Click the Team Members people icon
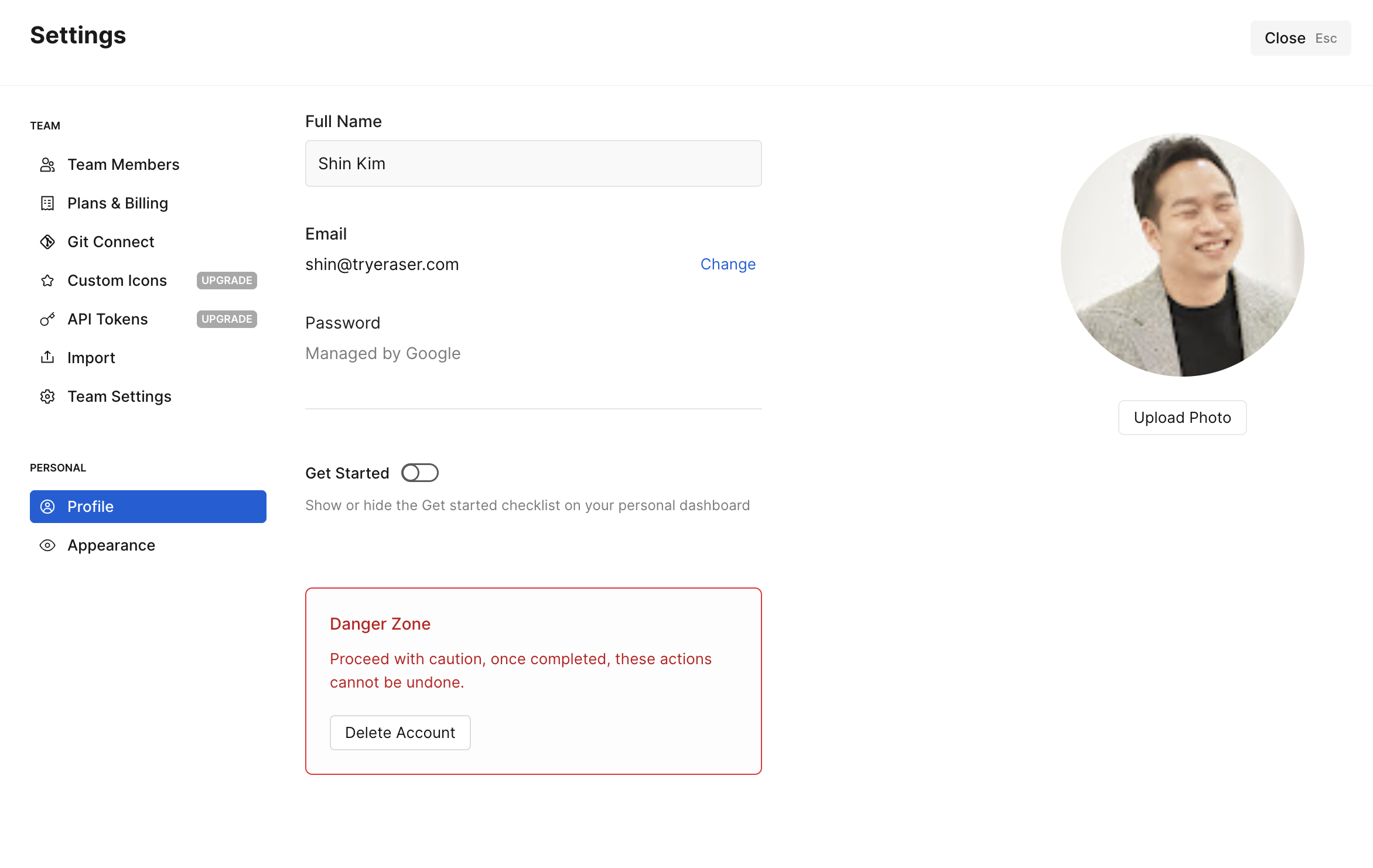This screenshot has height=868, width=1373. tap(47, 165)
